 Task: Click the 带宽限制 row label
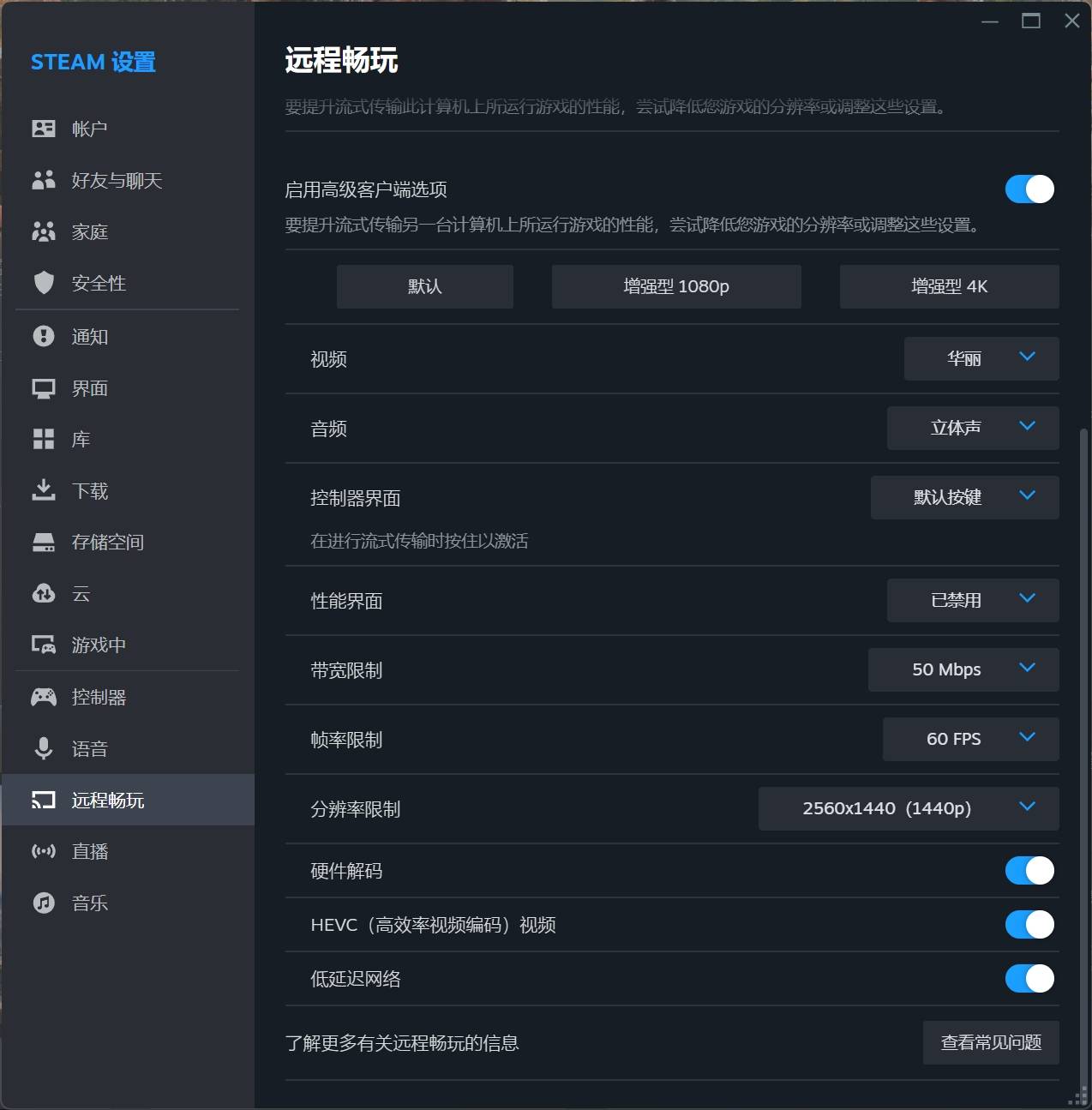point(346,670)
